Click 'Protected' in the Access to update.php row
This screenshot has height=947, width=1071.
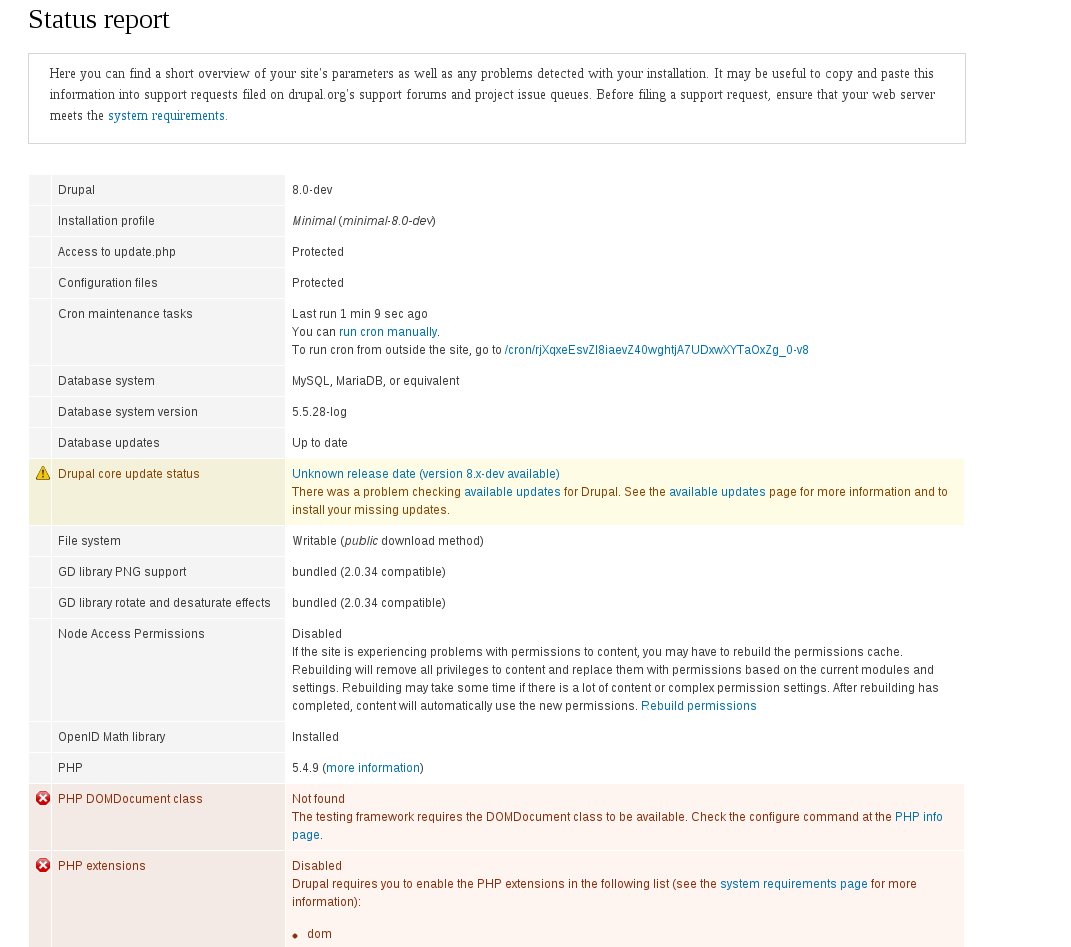[318, 251]
